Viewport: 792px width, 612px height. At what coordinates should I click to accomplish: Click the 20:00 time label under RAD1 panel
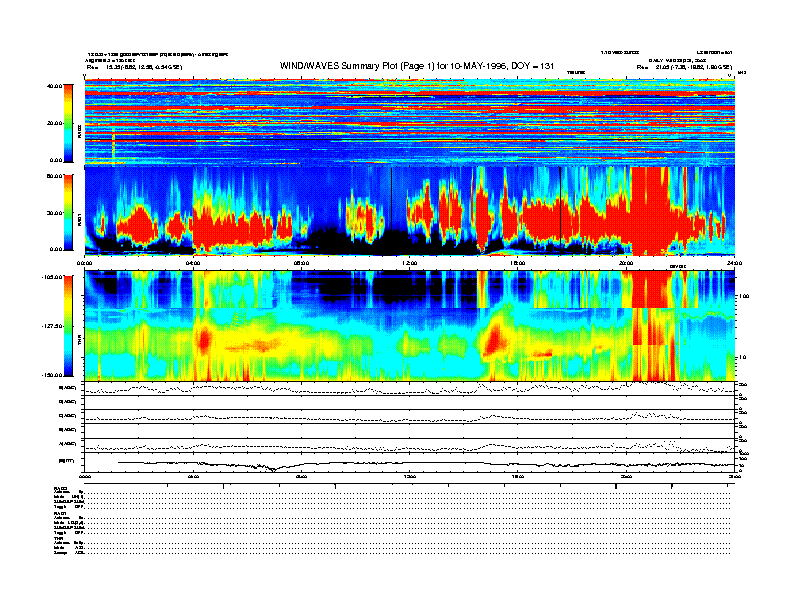(626, 263)
